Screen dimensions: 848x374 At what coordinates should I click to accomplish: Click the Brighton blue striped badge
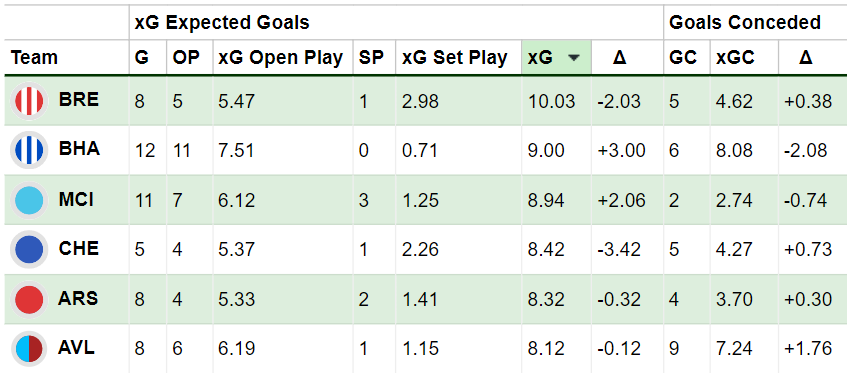(x=29, y=151)
